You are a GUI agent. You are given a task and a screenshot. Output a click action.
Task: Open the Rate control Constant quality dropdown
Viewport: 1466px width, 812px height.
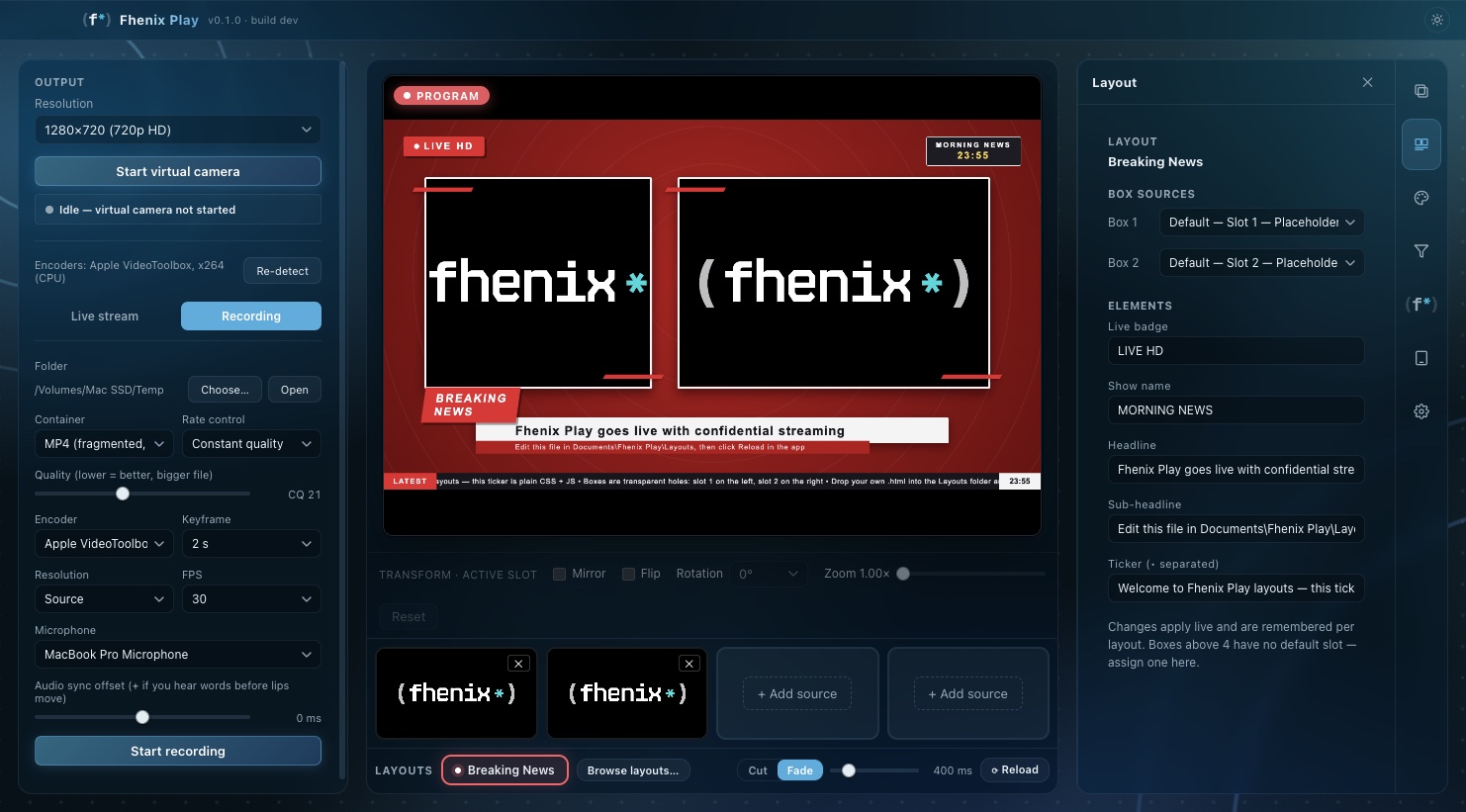251,444
